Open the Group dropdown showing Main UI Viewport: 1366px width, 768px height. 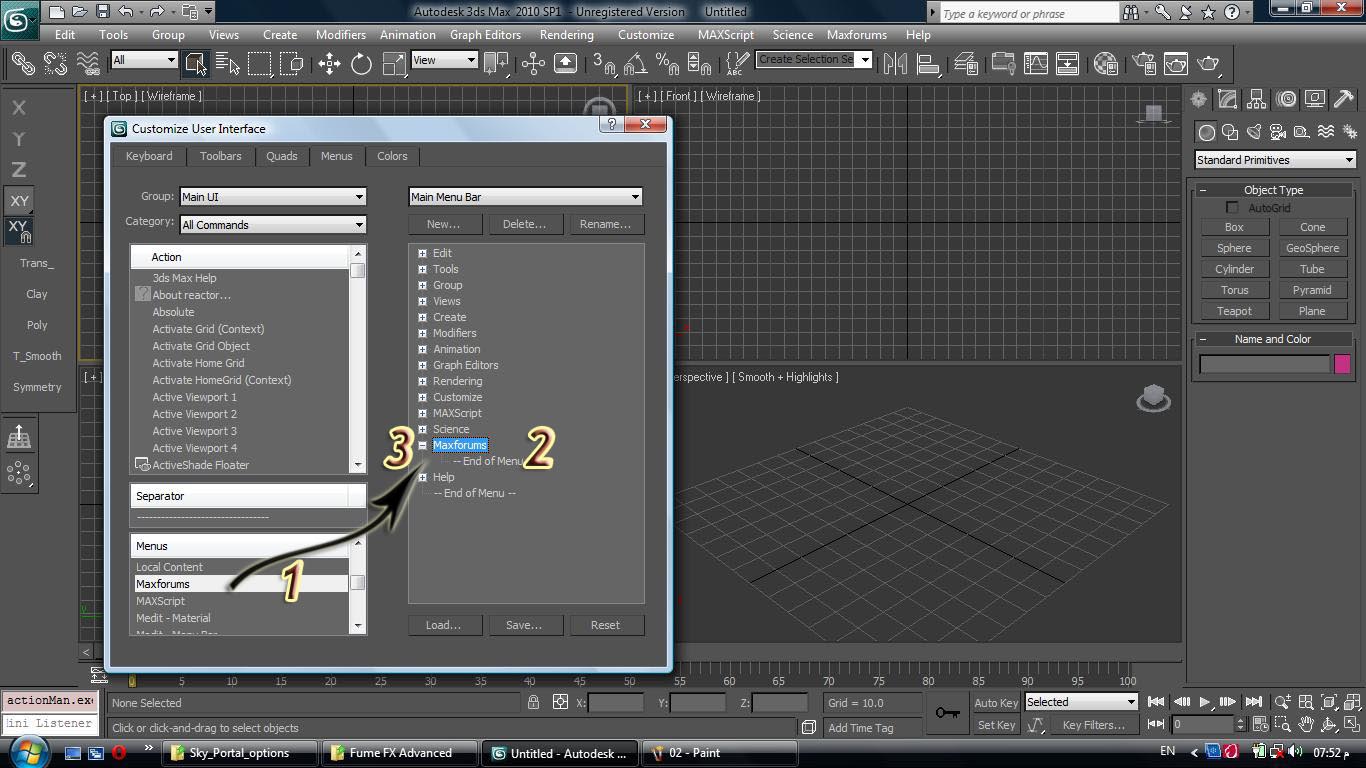point(273,197)
